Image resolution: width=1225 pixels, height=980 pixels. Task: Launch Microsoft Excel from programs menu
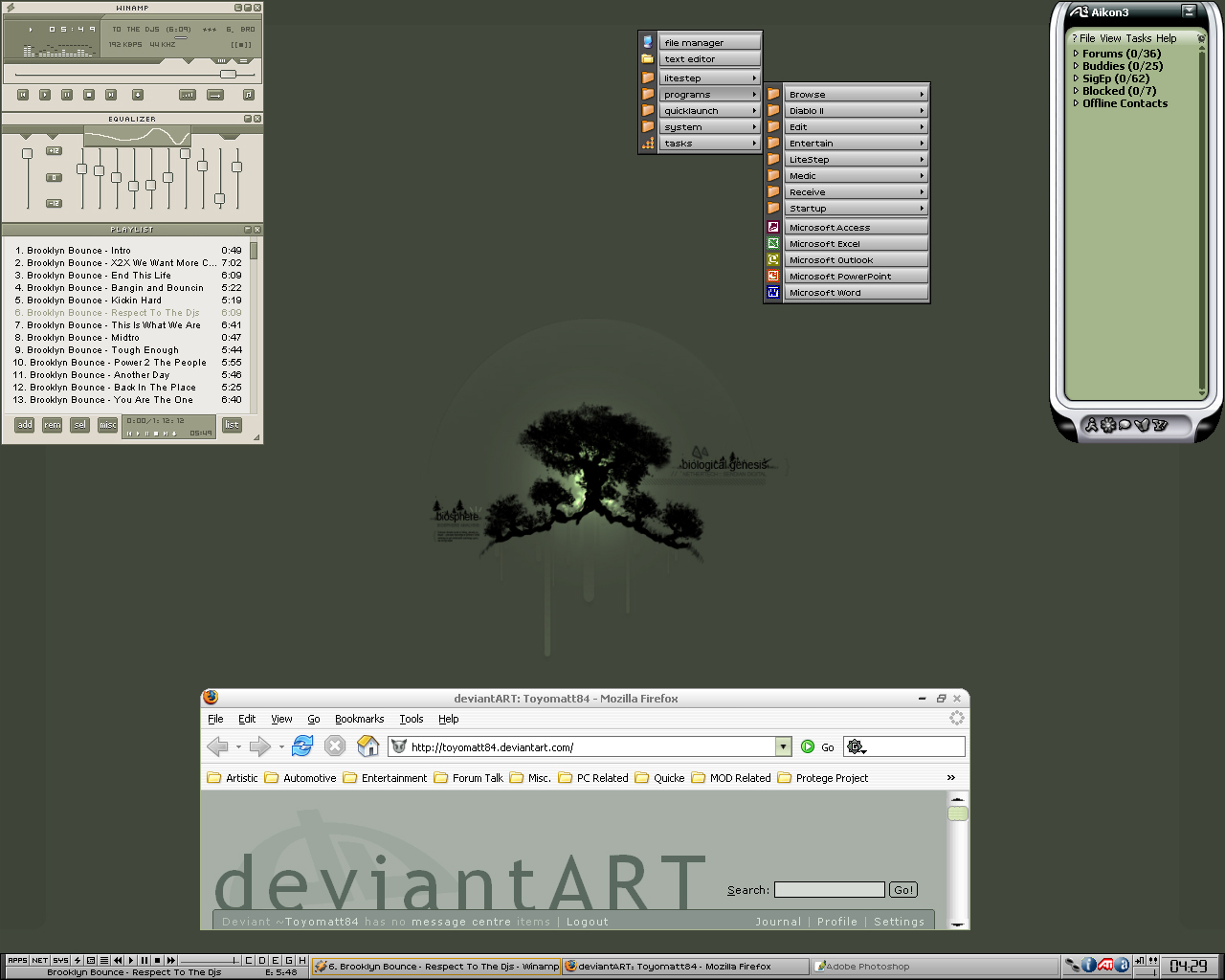pos(856,244)
